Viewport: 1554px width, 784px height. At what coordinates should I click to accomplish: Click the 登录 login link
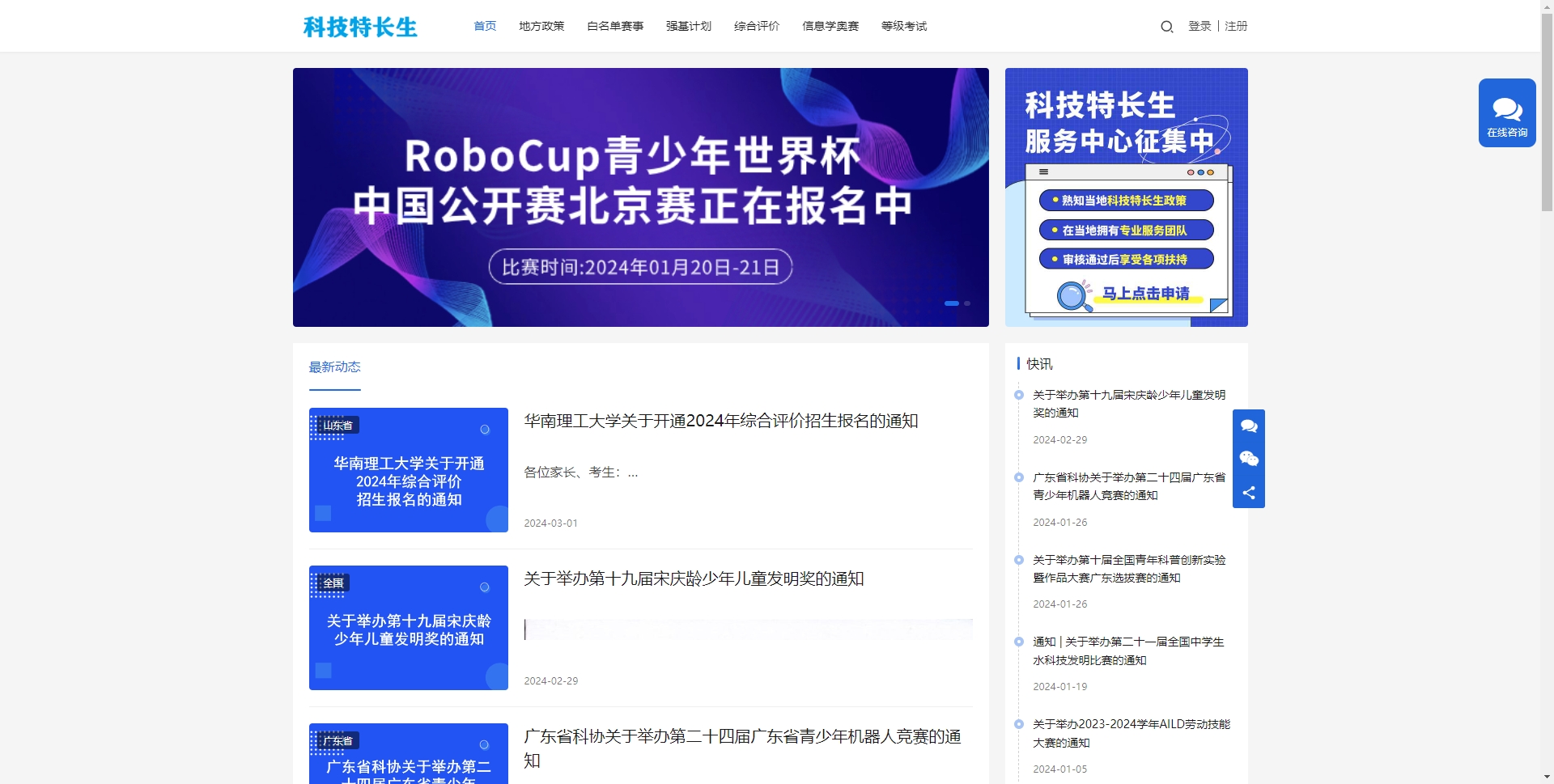click(1199, 27)
